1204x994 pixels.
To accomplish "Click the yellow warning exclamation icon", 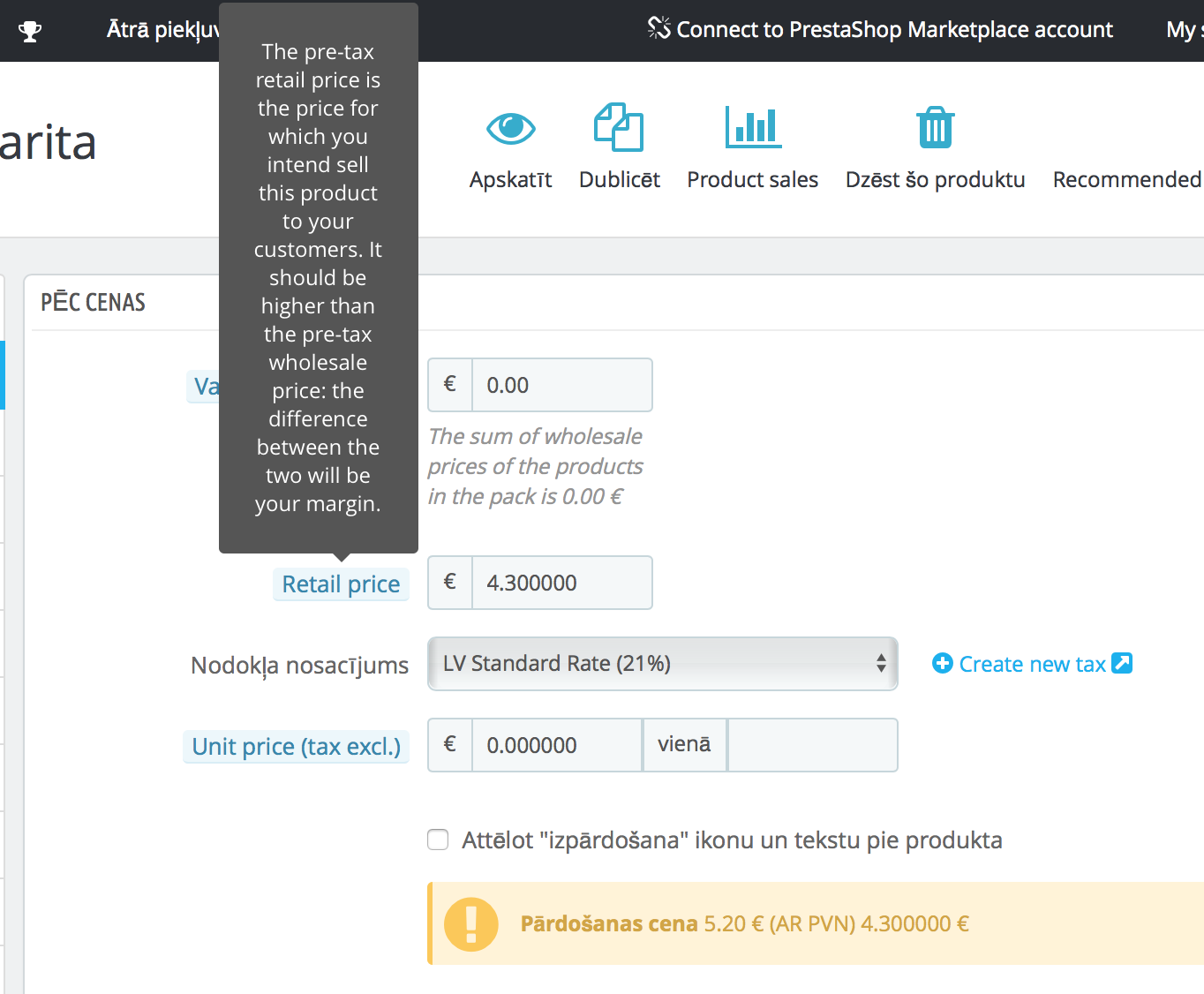I will pos(471,924).
